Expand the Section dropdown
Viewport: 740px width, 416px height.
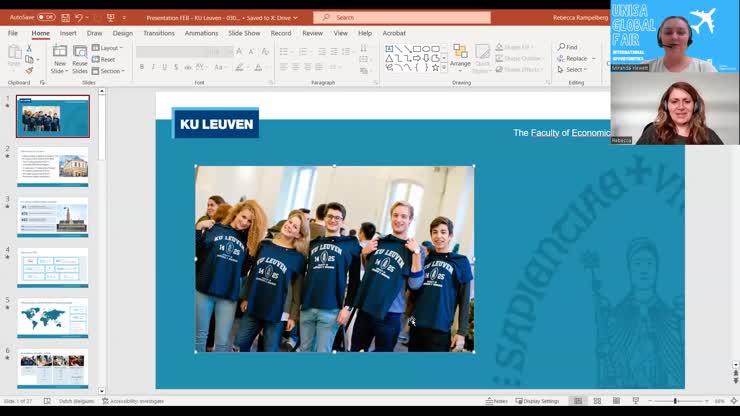(110, 71)
